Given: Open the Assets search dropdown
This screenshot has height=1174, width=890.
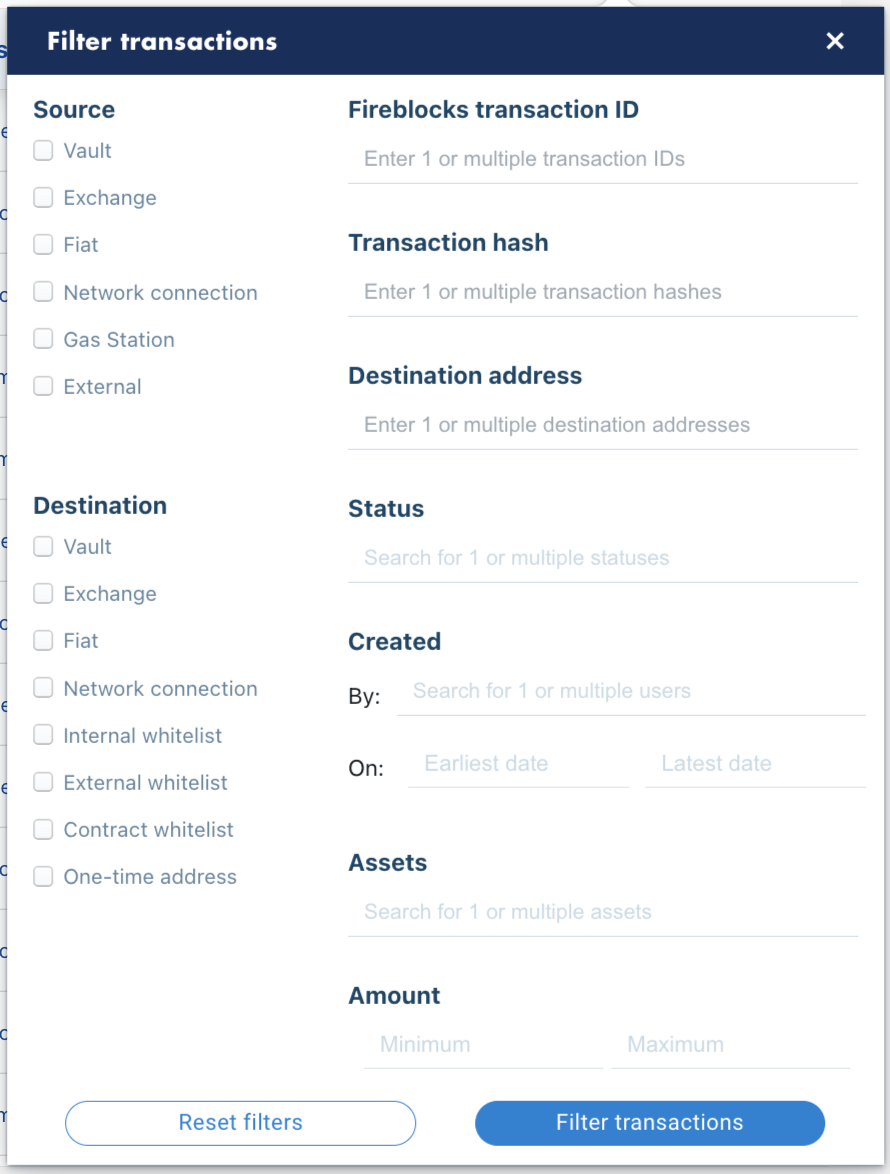Looking at the screenshot, I should point(603,913).
